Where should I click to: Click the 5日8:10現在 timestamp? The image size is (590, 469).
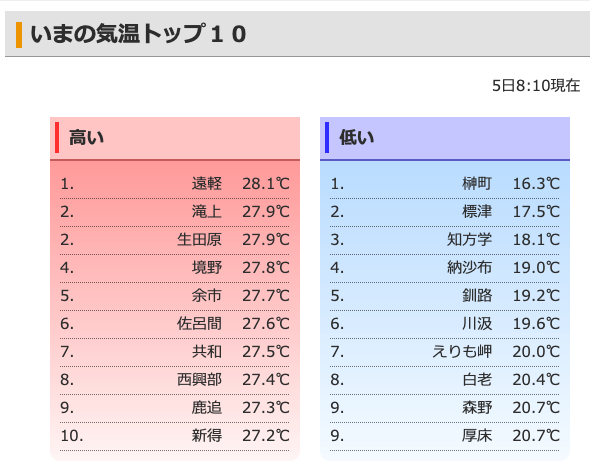(536, 86)
